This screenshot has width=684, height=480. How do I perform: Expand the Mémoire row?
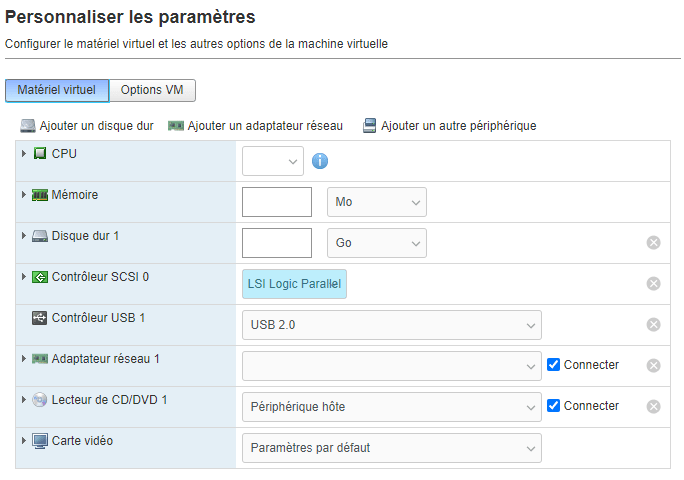pyautogui.click(x=24, y=195)
